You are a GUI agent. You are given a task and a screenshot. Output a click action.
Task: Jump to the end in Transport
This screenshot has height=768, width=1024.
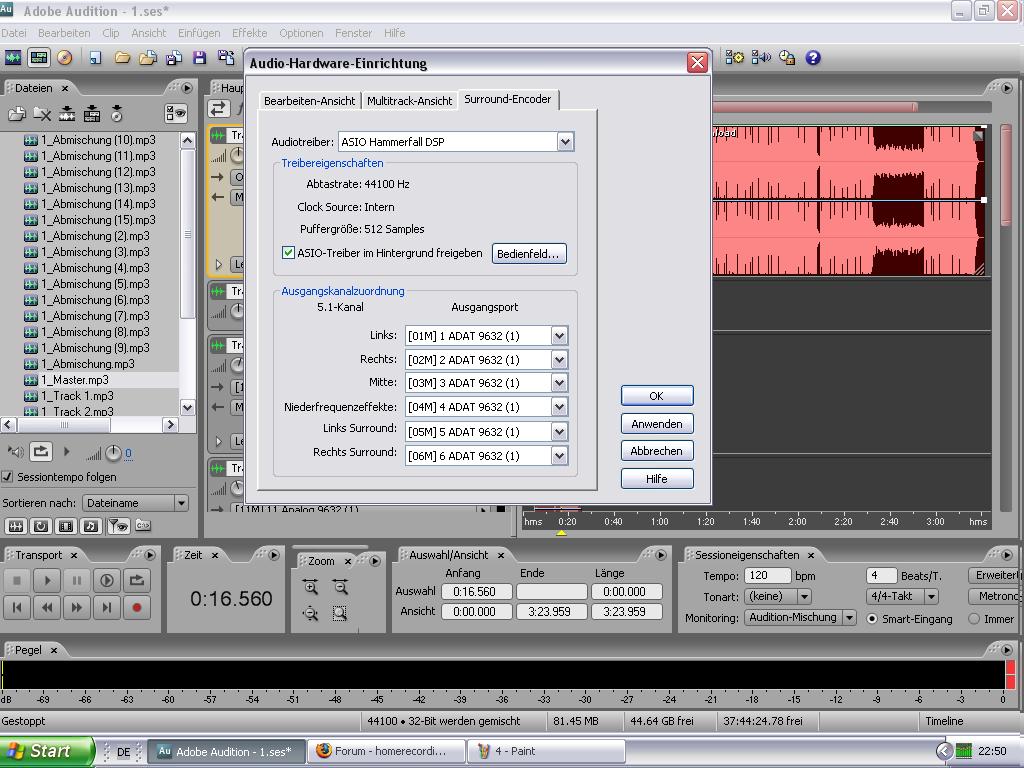pyautogui.click(x=106, y=607)
